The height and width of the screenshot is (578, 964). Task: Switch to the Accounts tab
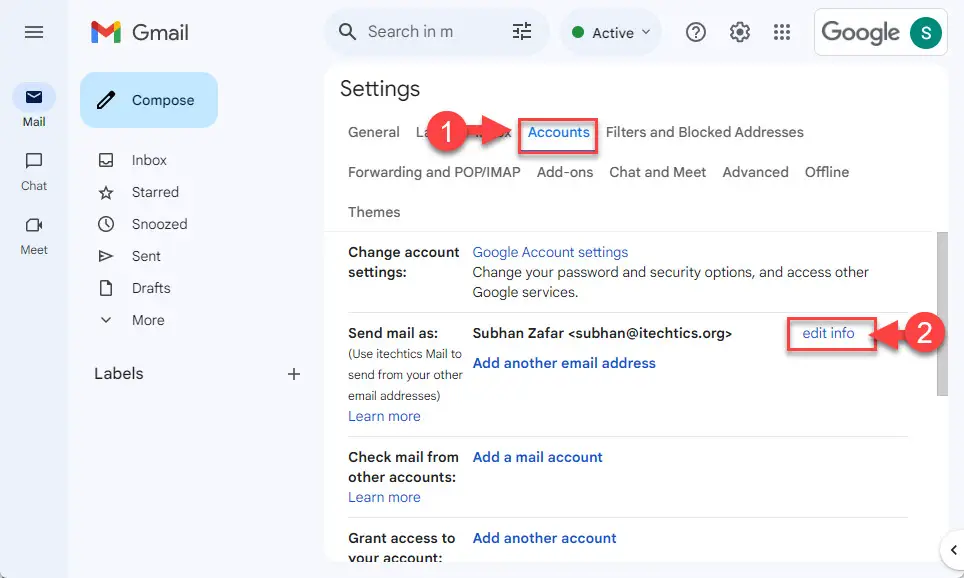pos(558,132)
